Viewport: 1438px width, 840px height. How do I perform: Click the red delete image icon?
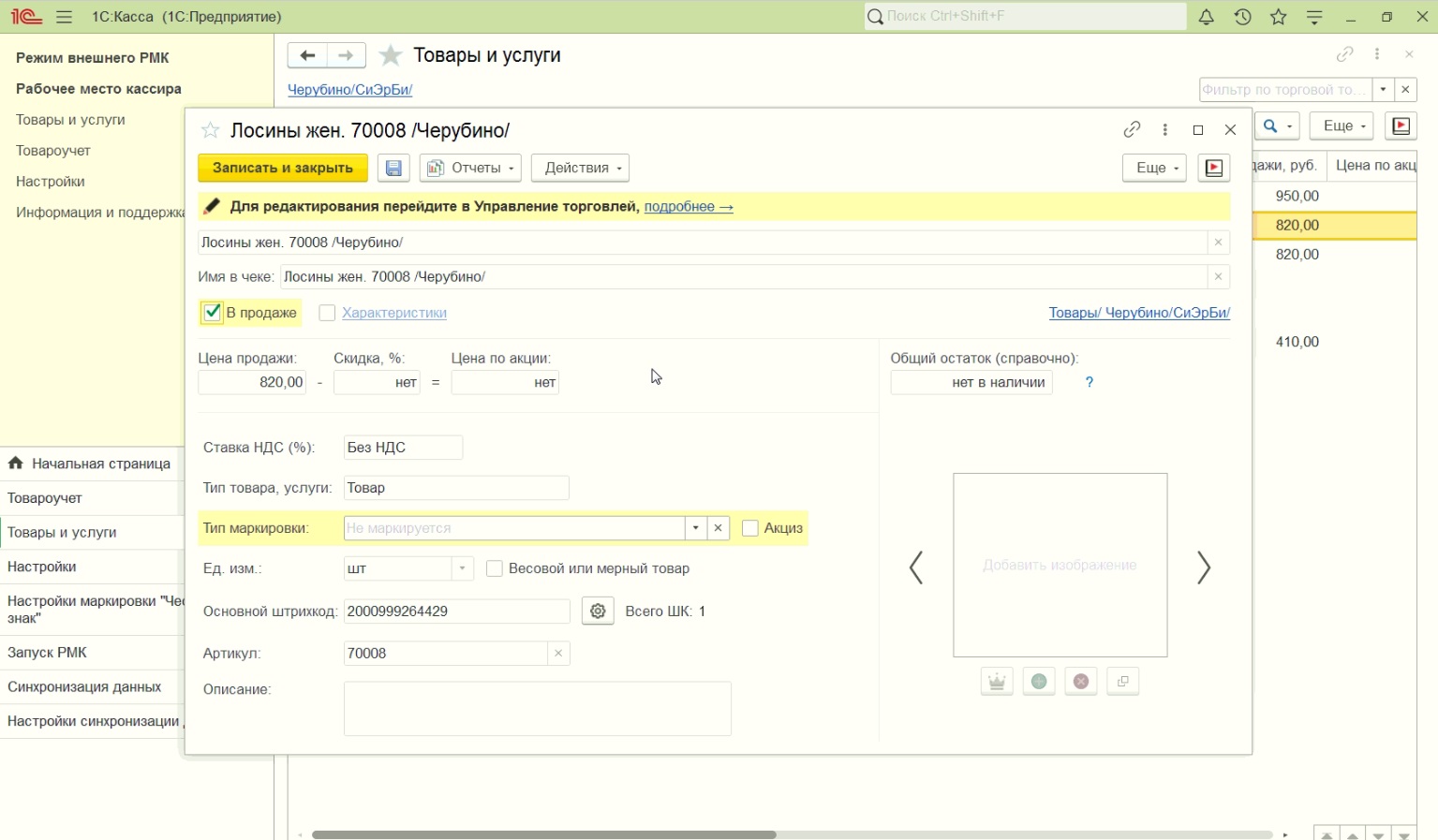click(1080, 682)
